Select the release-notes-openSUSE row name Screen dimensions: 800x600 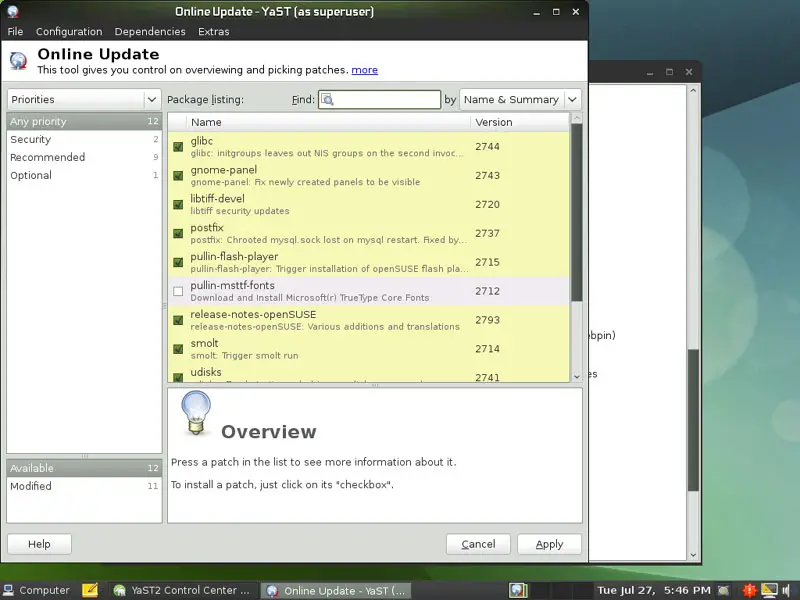[x=253, y=314]
